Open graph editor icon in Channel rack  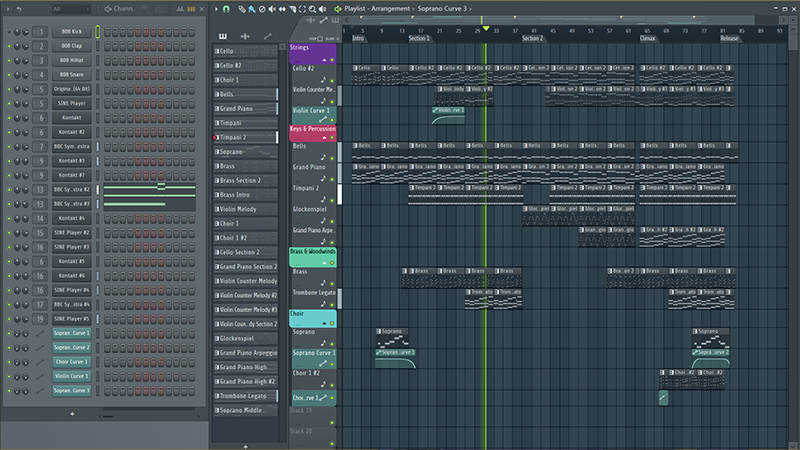pos(180,9)
